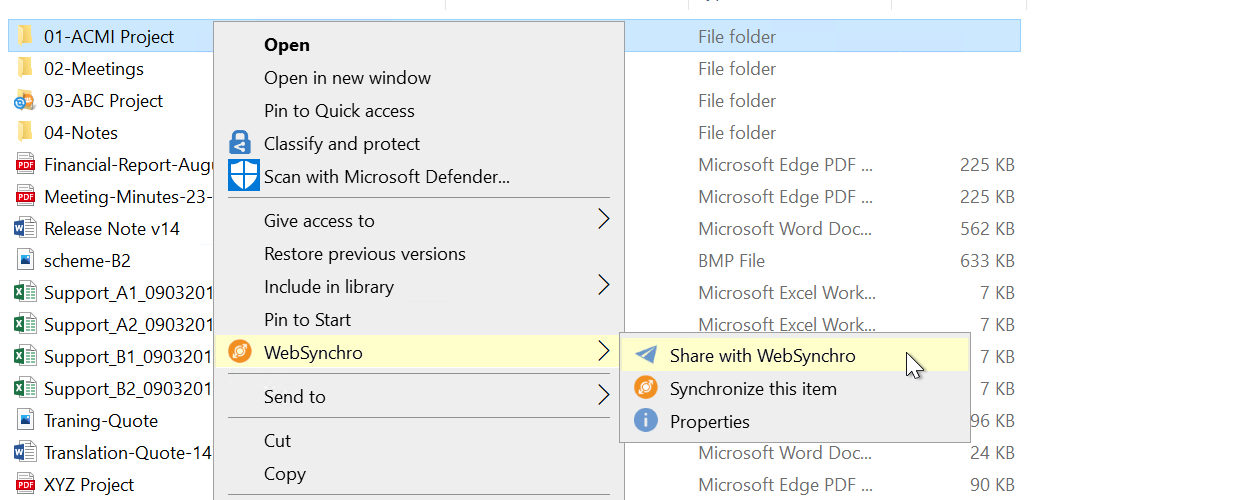Viewport: 1239px width, 500px height.
Task: Click the Support_B1 Excel file icon
Action: pyautogui.click(x=25, y=356)
